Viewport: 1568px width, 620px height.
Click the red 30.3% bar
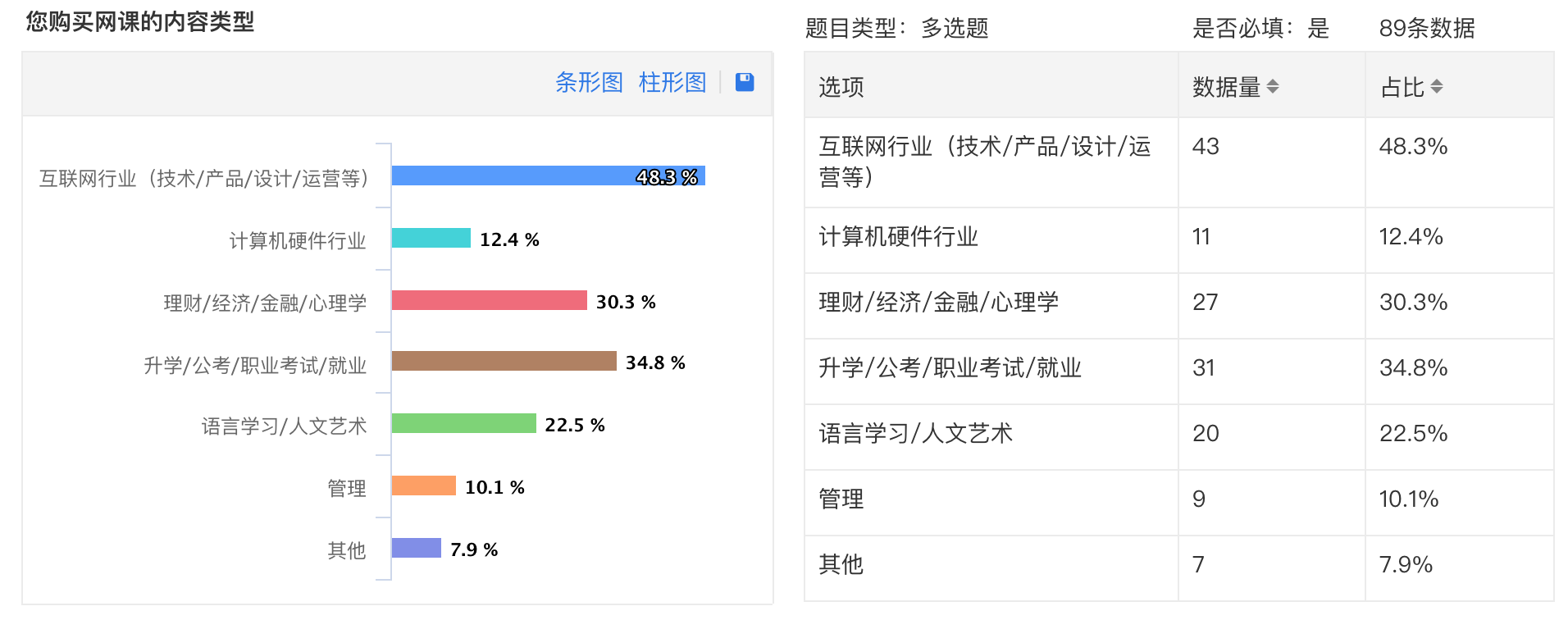(489, 301)
